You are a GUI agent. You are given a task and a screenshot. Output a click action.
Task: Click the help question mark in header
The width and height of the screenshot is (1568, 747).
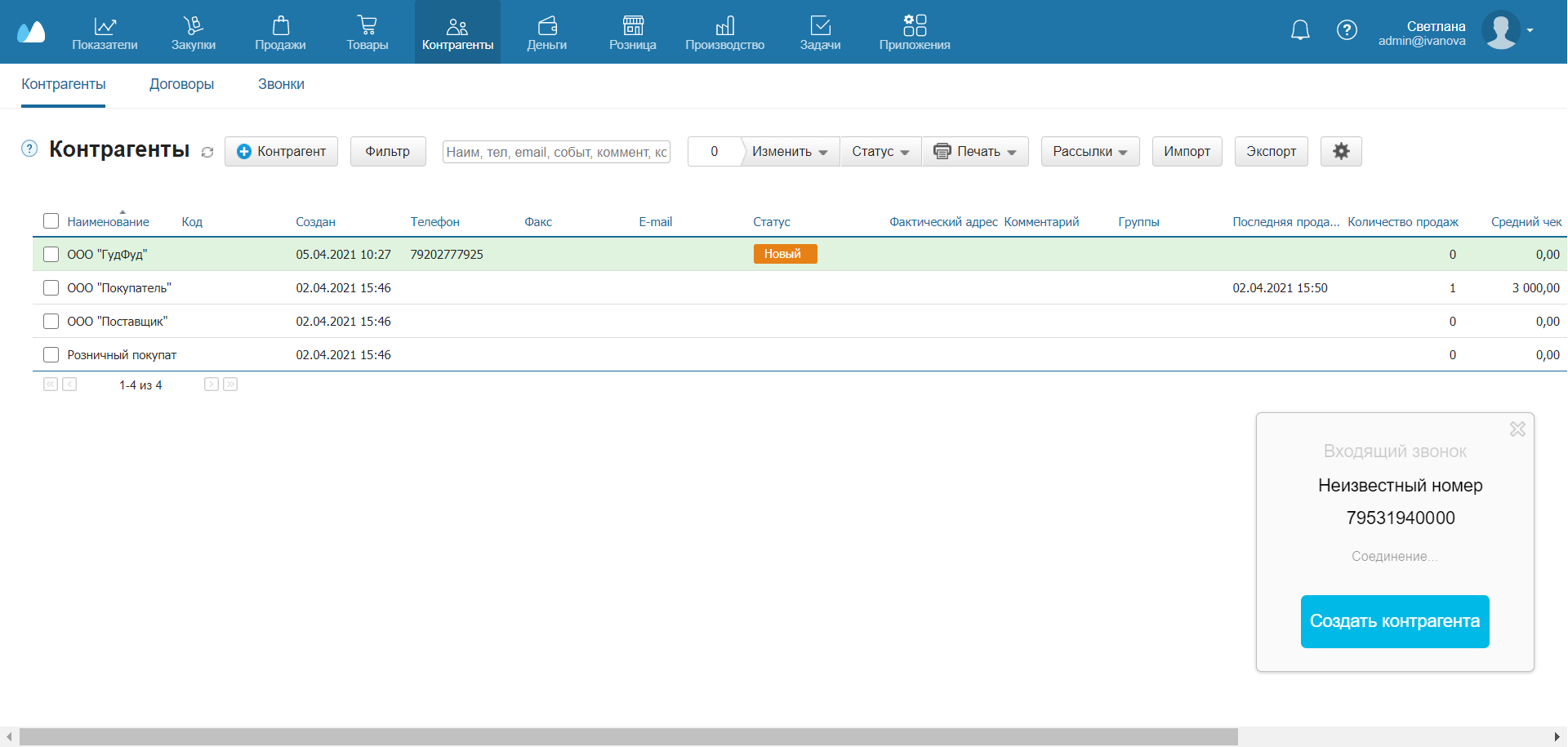[1347, 30]
